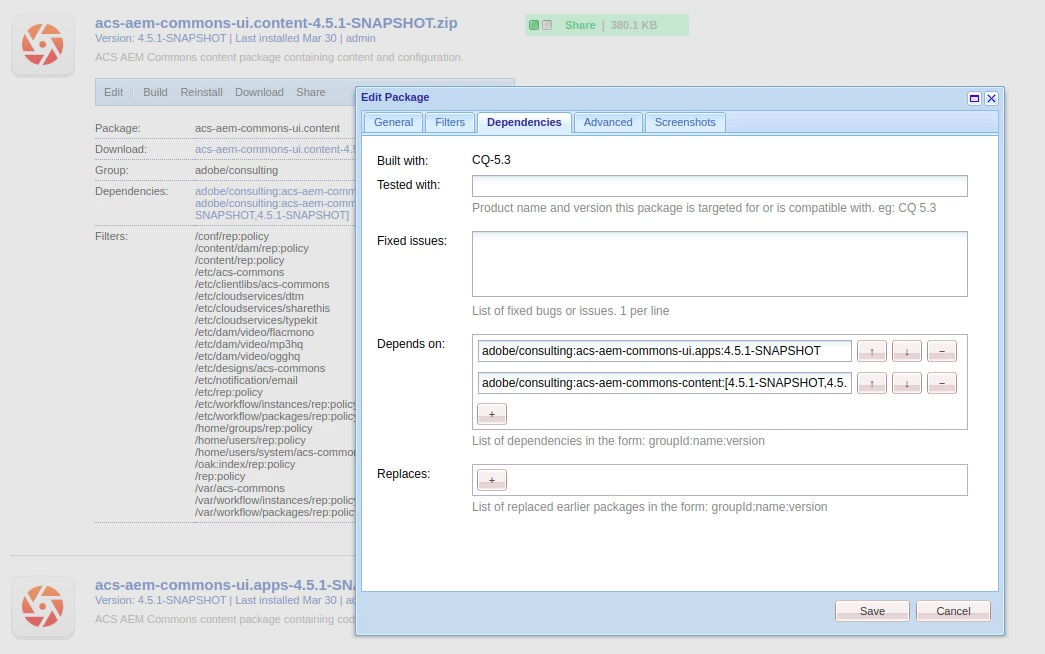Edit the acs-aem-commons-content dependency field
Screen dimensions: 1045x654
coord(664,383)
